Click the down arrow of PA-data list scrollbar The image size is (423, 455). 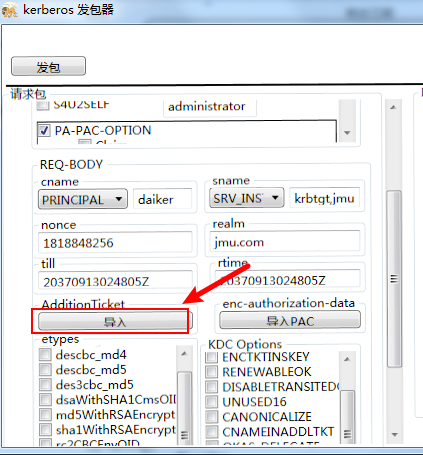[x=347, y=133]
